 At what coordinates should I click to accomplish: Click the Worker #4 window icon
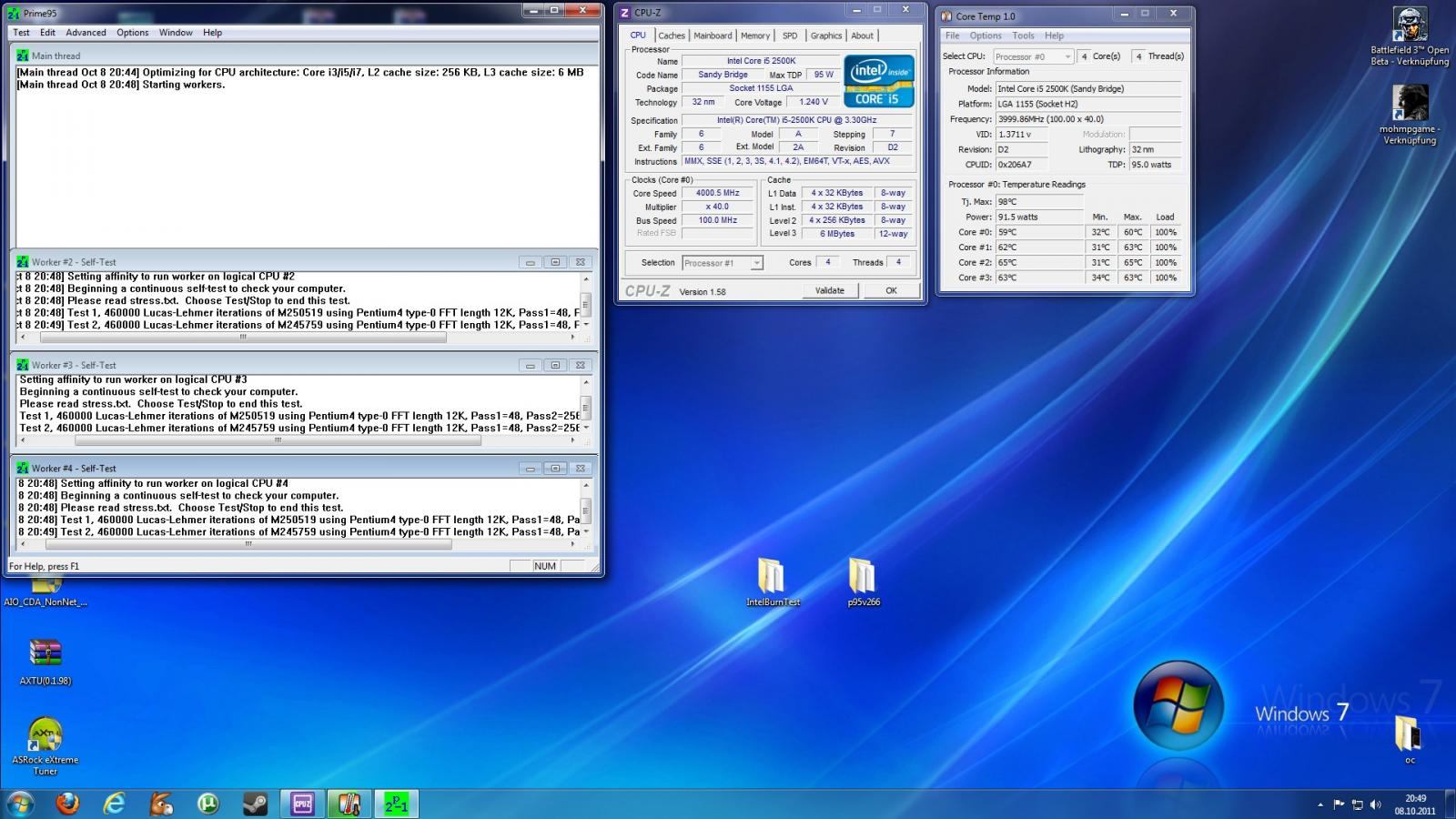23,468
